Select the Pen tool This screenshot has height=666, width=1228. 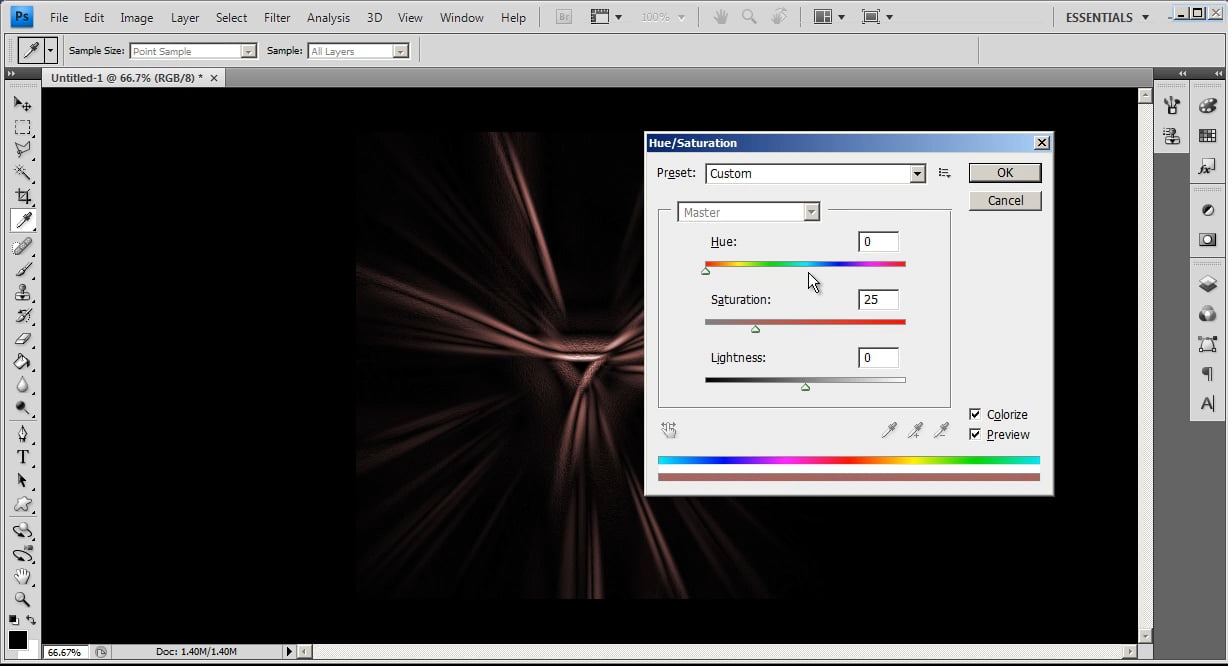click(22, 434)
